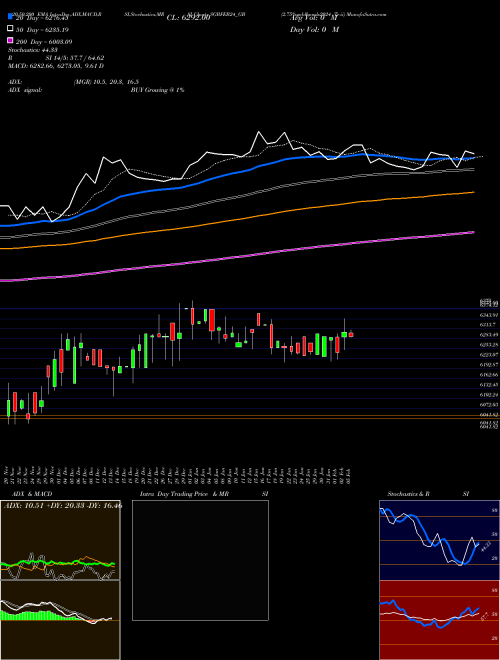This screenshot has width=500, height=660.
Task: Click the blue 20 Day legend swatch
Action: click(10, 17)
